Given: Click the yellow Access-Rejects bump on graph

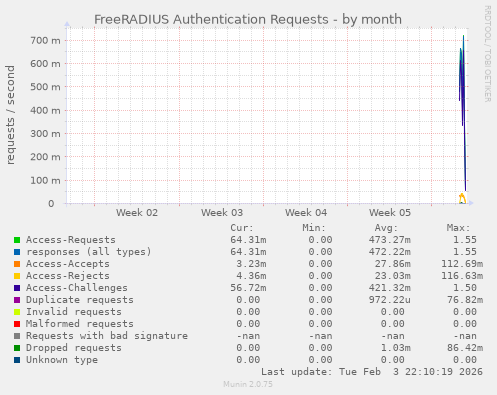Looking at the screenshot, I should tap(462, 199).
